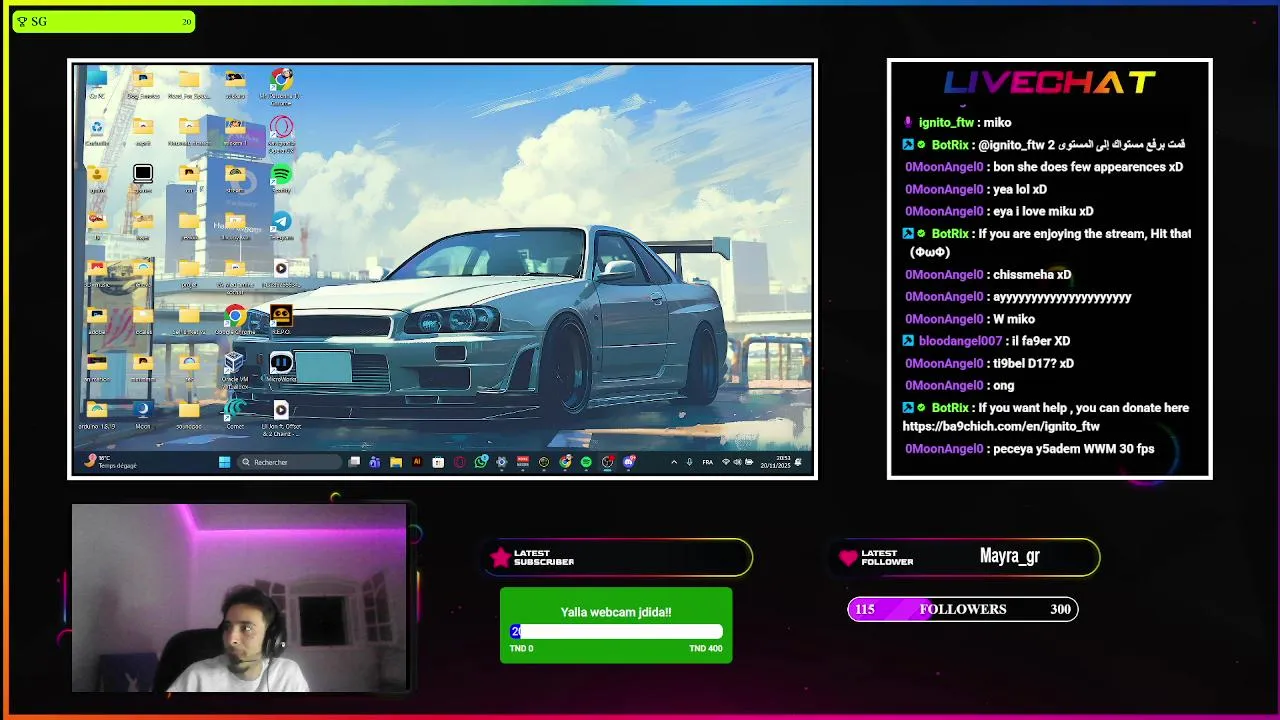Open Oracle VM VirtualBox shortcut
The height and width of the screenshot is (720, 1280).
click(x=235, y=368)
